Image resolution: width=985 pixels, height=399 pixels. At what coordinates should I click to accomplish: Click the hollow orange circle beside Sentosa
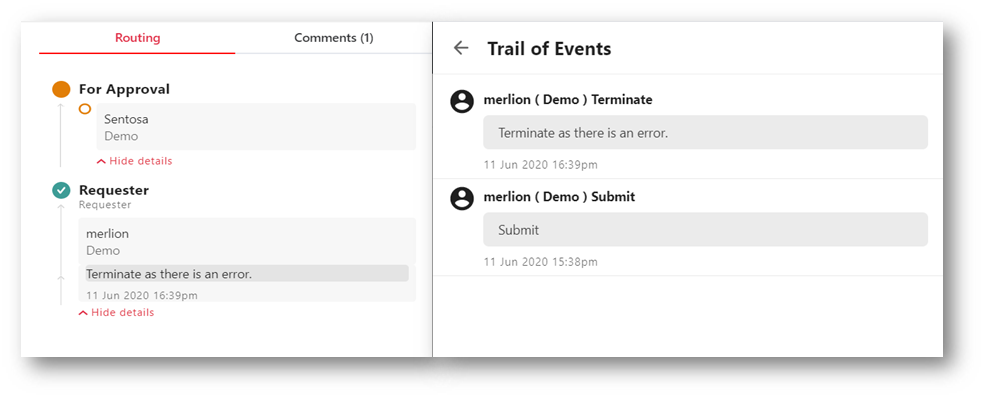coord(85,109)
